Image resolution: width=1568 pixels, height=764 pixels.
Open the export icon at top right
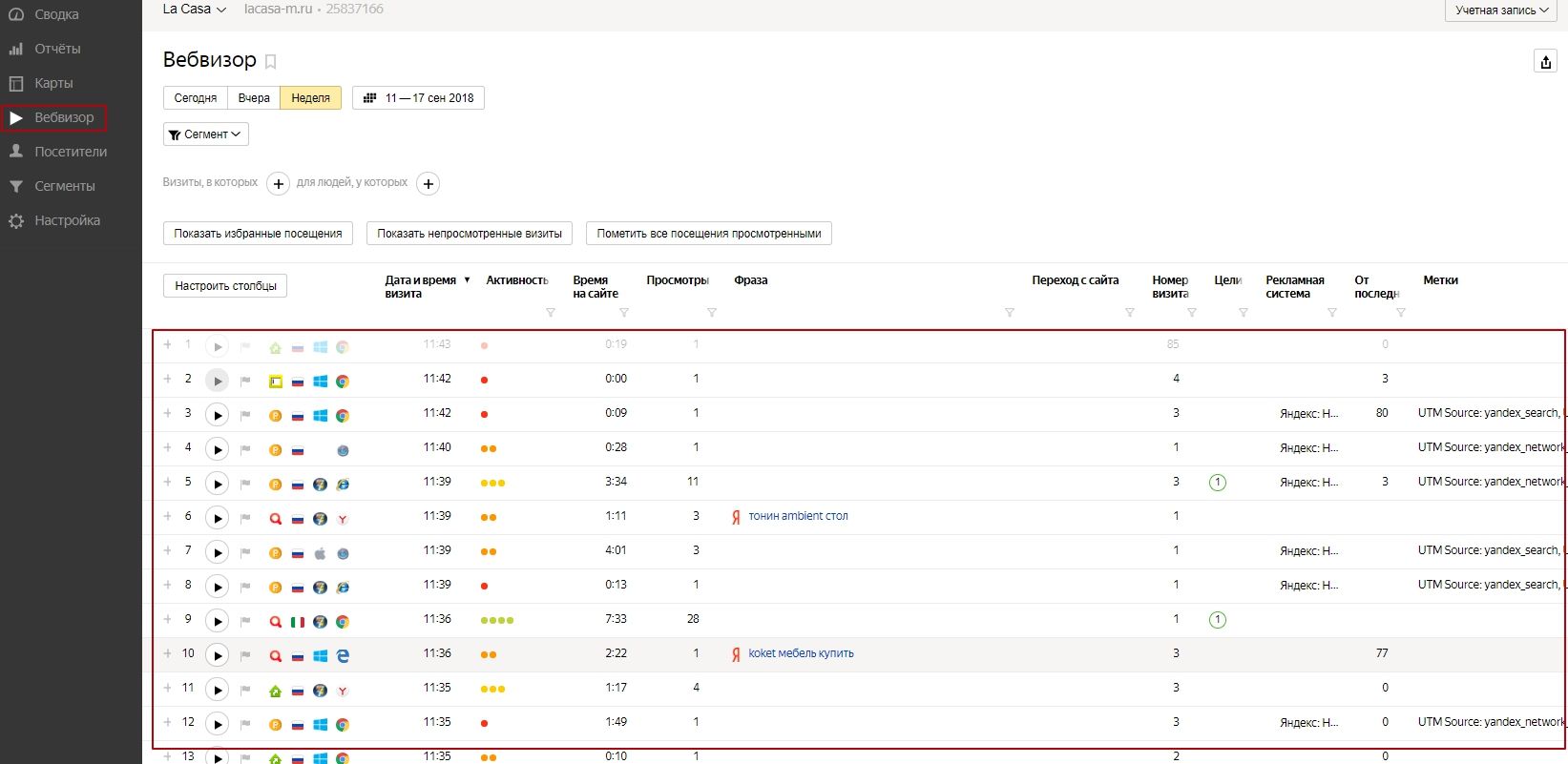[x=1546, y=62]
